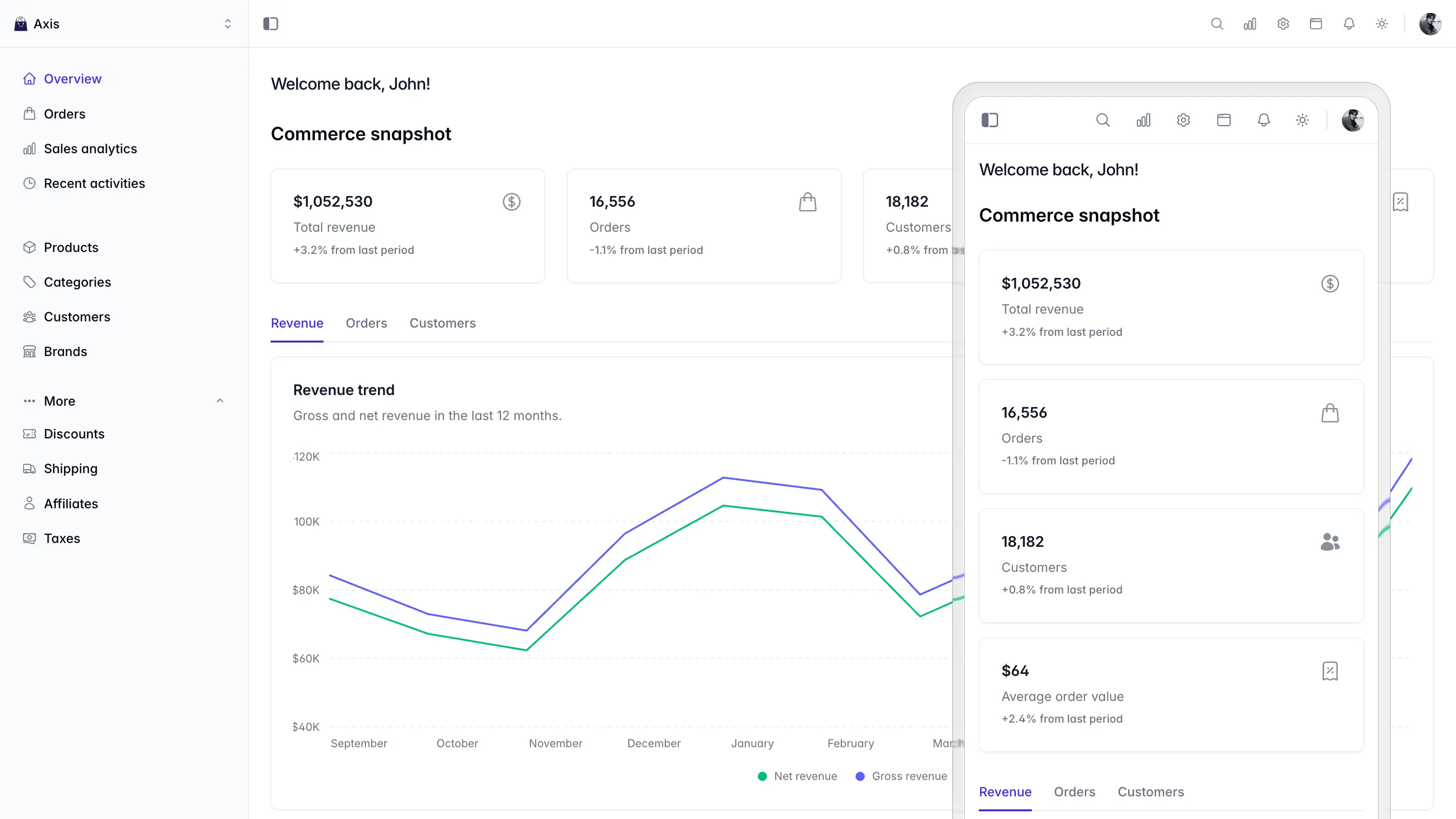Screen dimensions: 1456x819
Task: Open search in the top header
Action: pos(1217,24)
